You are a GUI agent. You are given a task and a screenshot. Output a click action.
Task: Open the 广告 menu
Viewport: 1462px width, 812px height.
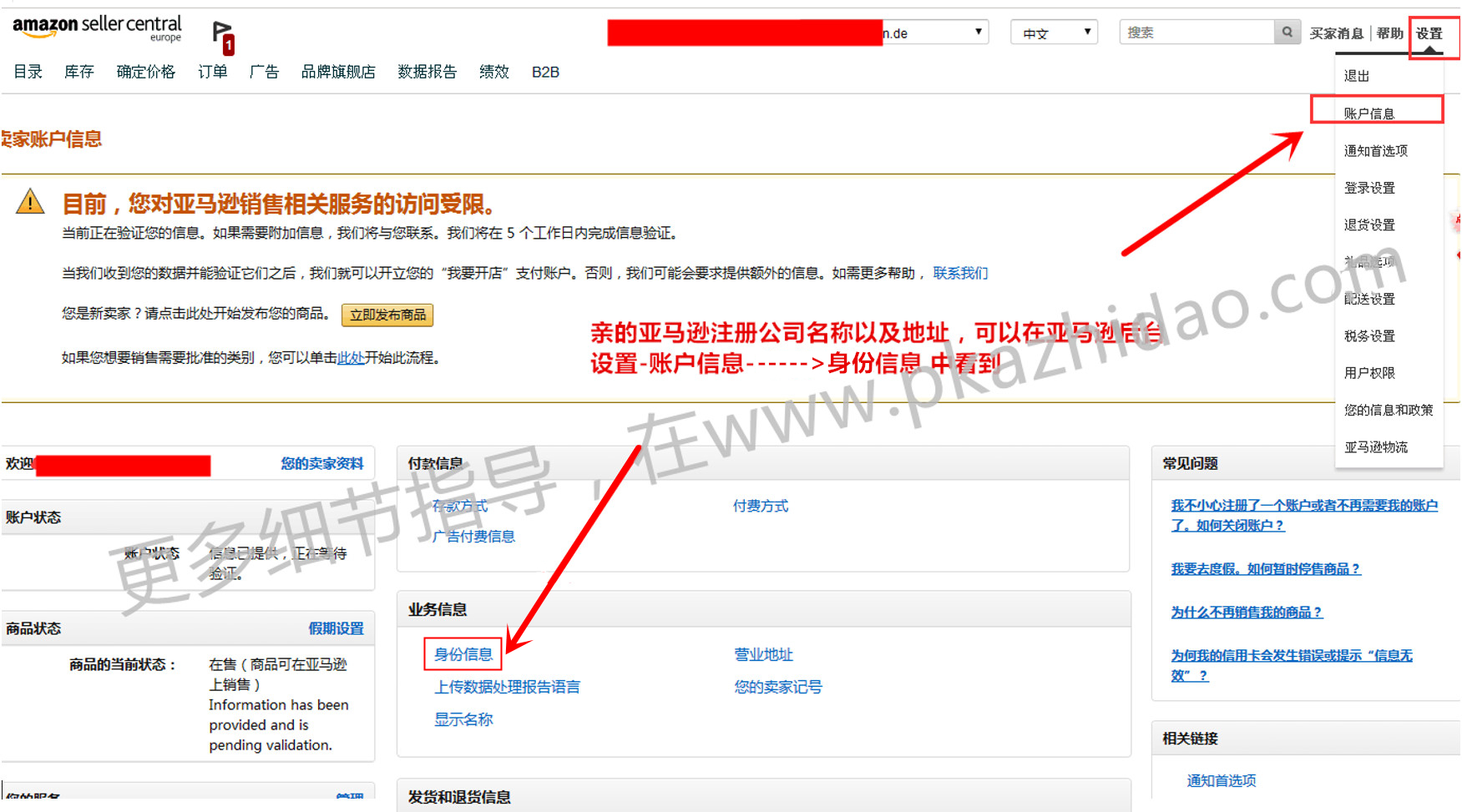point(264,72)
